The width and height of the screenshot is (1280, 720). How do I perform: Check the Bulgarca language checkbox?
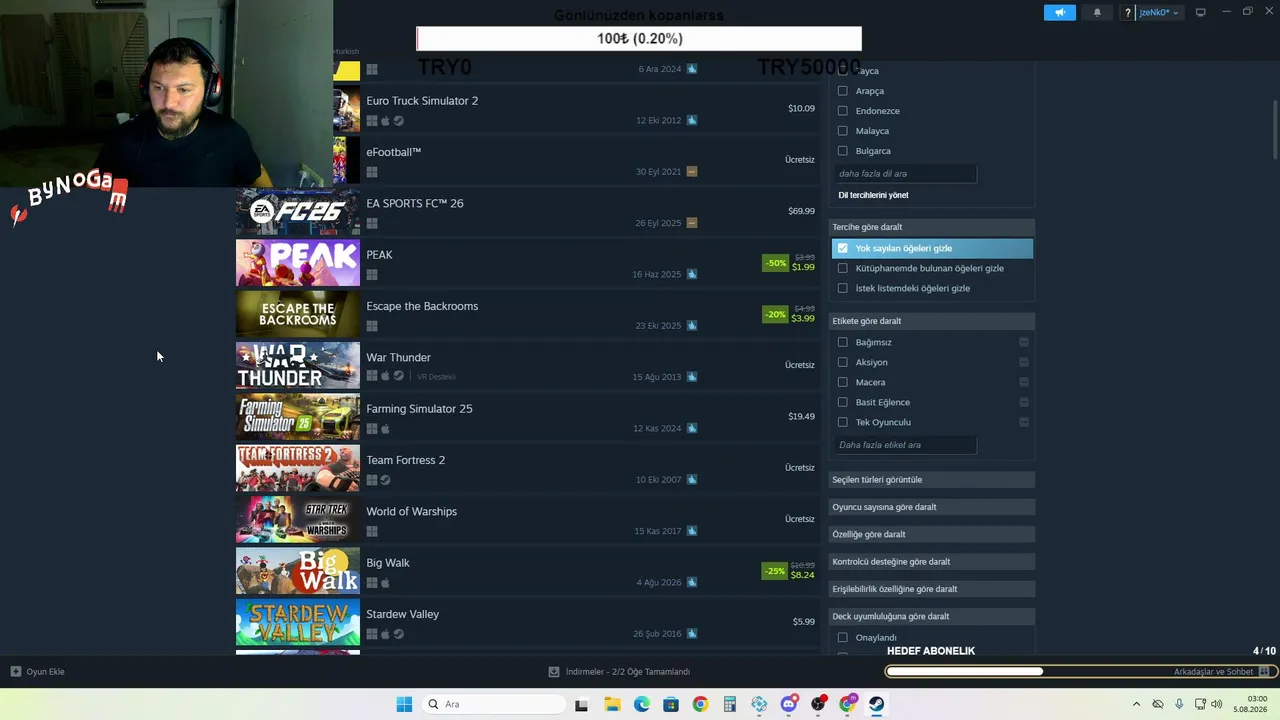[x=842, y=151]
